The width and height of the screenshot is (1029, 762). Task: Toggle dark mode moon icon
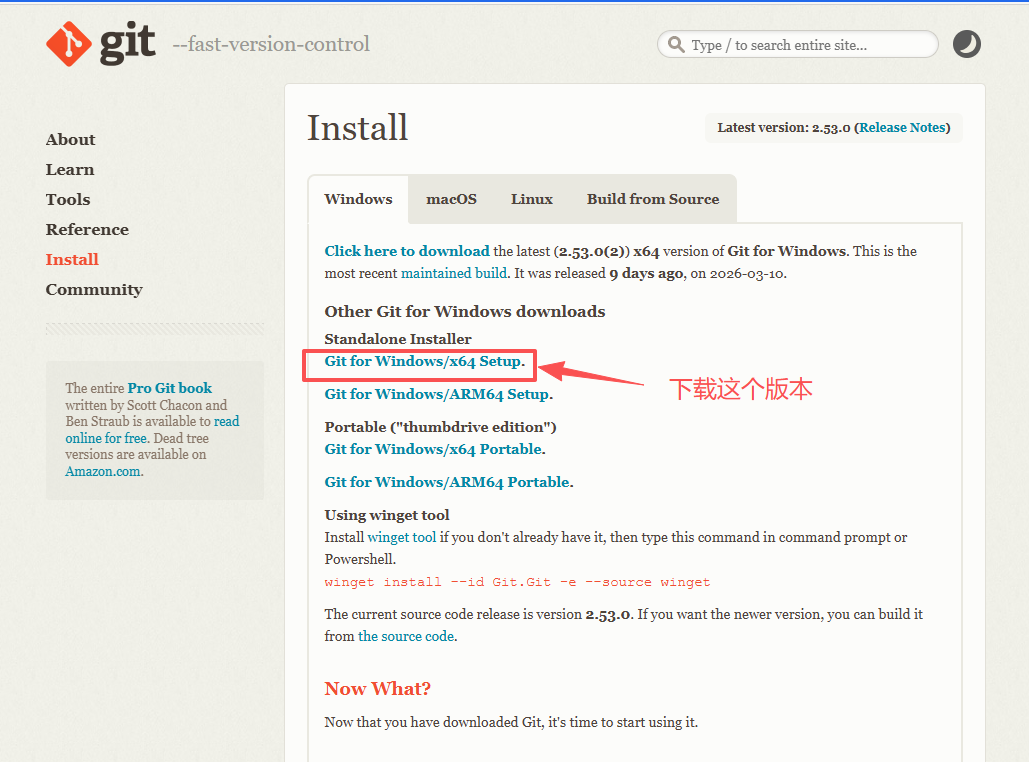[967, 44]
